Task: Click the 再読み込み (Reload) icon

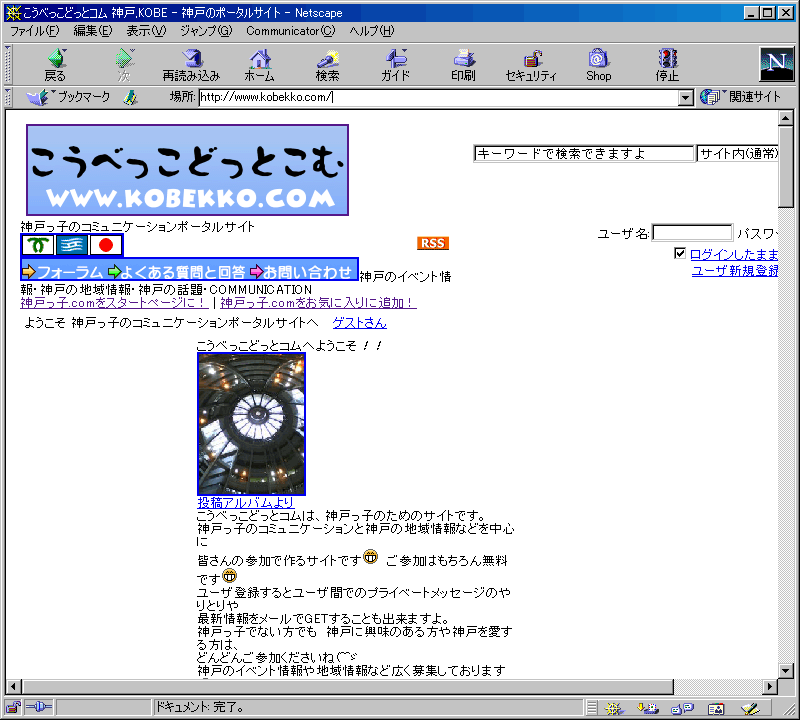Action: click(191, 64)
